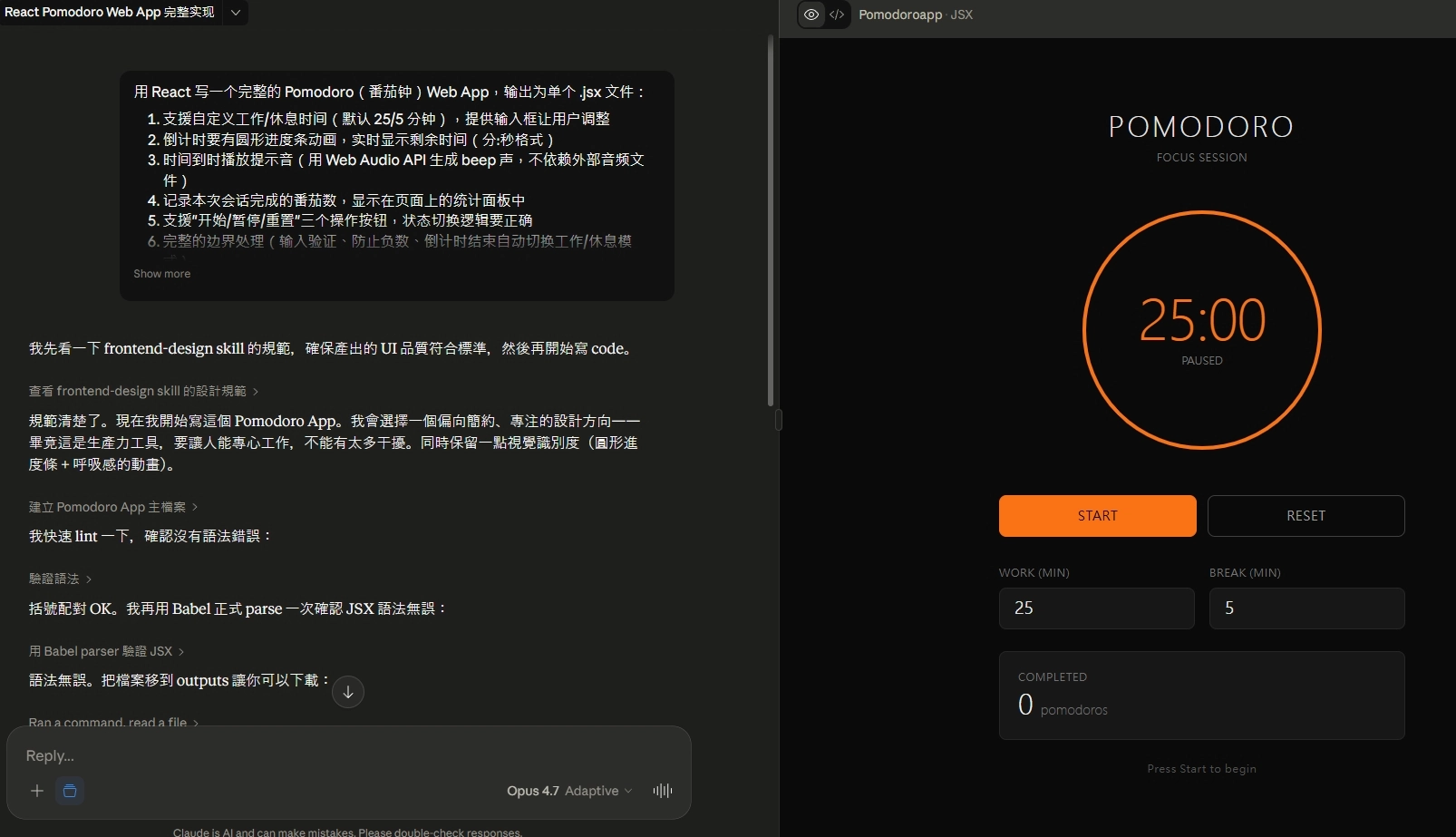Image resolution: width=1456 pixels, height=837 pixels.
Task: Switch to code view using the </> icon
Action: [x=837, y=15]
